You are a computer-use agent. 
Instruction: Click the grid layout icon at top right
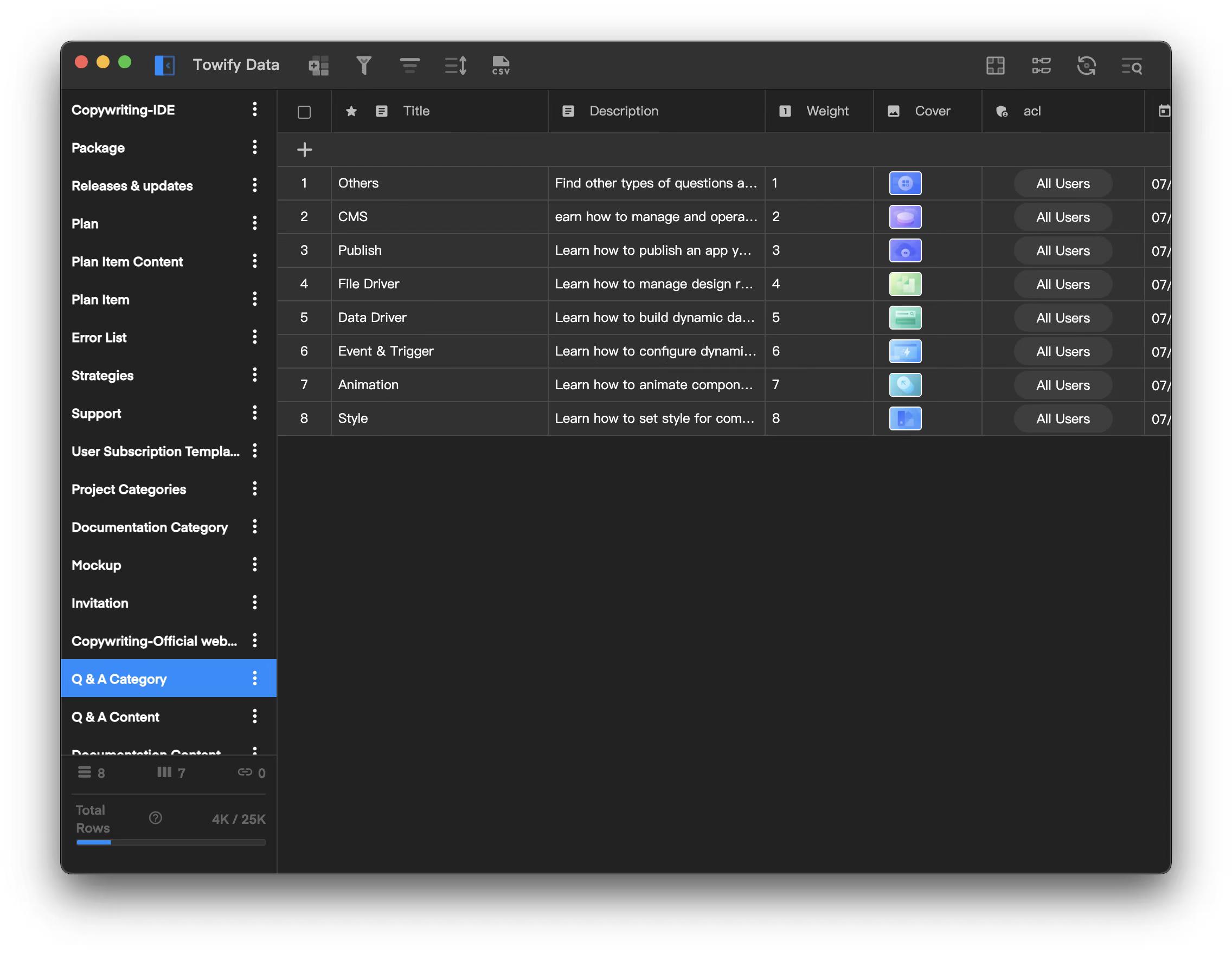pyautogui.click(x=996, y=66)
